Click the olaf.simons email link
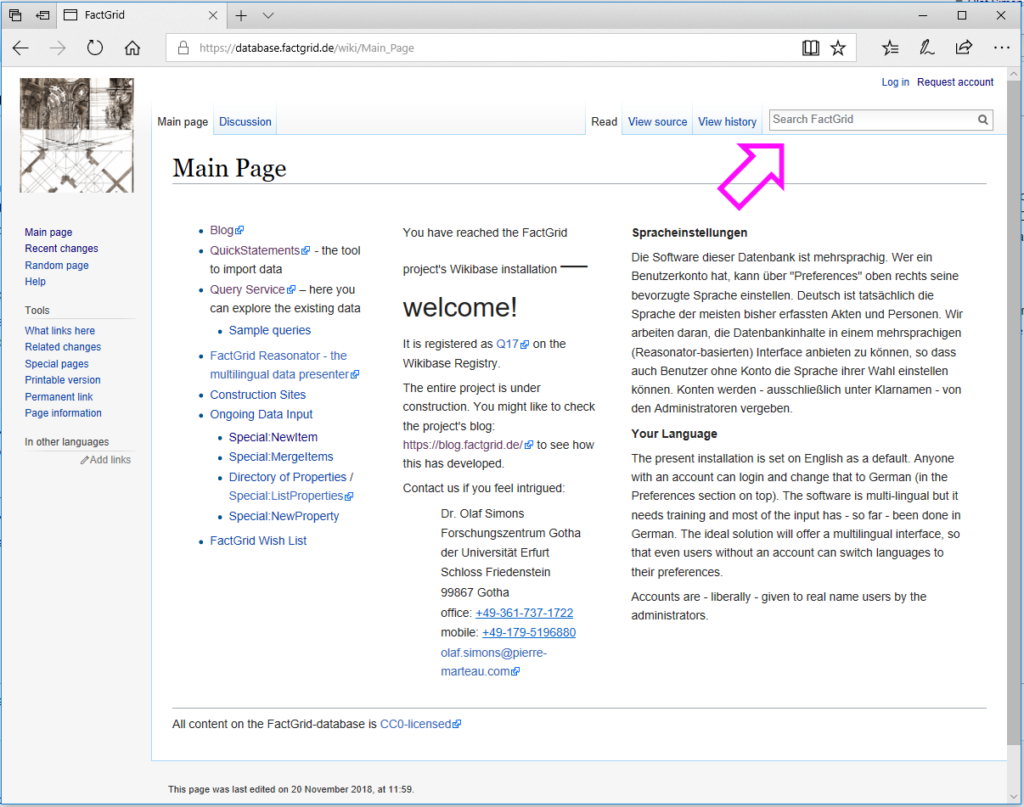 click(494, 662)
